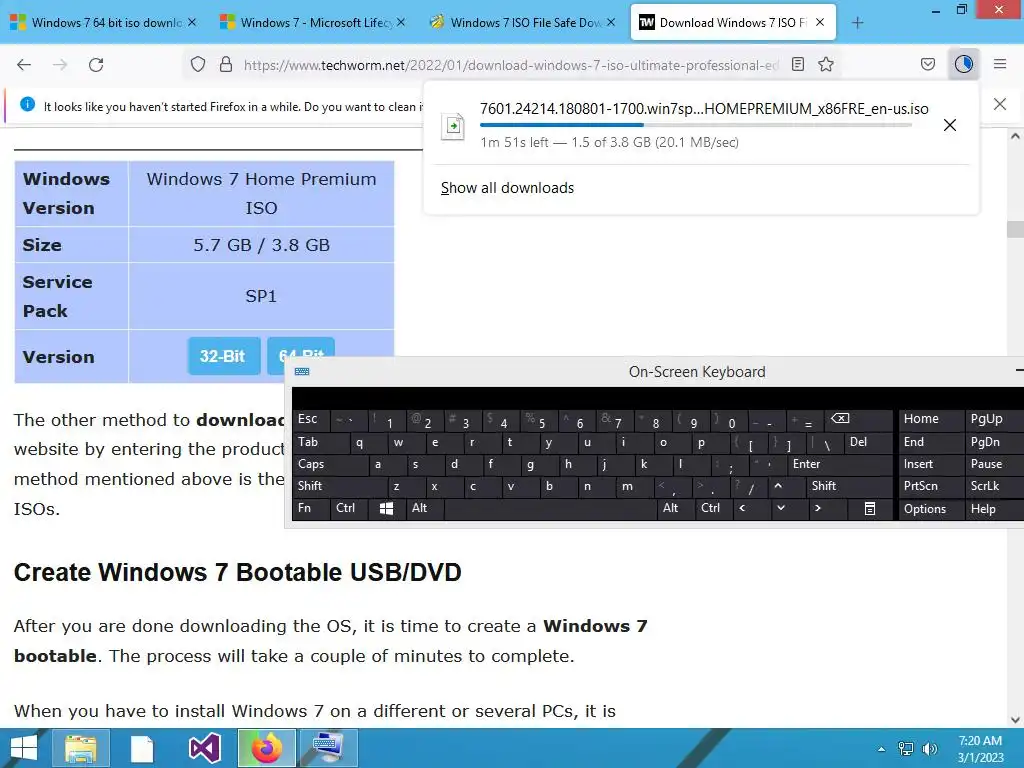View site security padlock info
Screen dimensions: 1024x768
[x=226, y=65]
